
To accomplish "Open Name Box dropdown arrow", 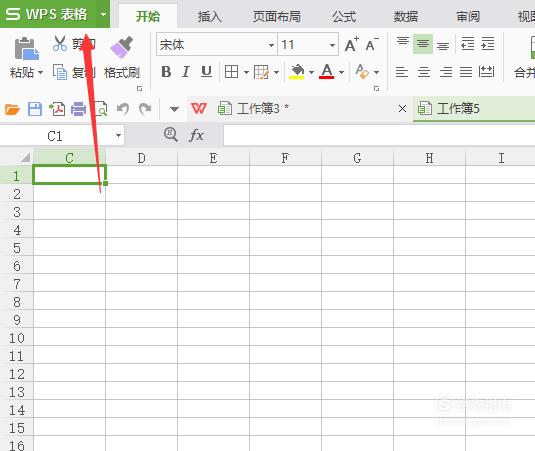I will 118,135.
